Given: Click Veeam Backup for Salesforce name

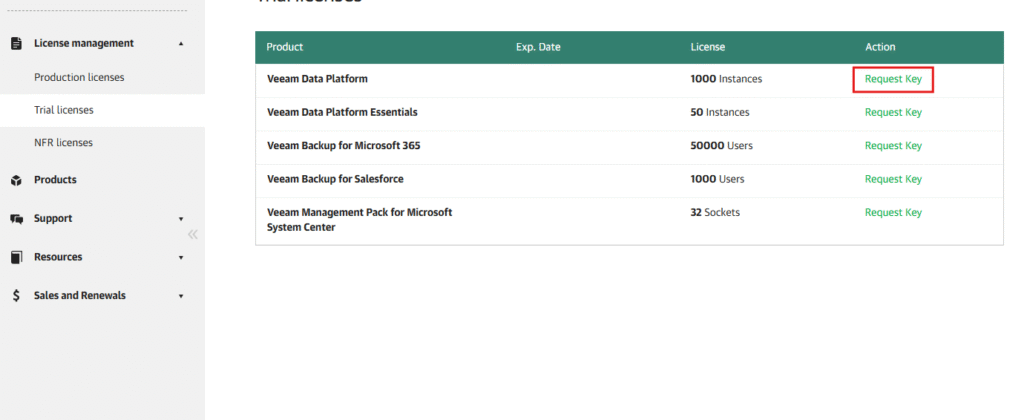Looking at the screenshot, I should [335, 179].
